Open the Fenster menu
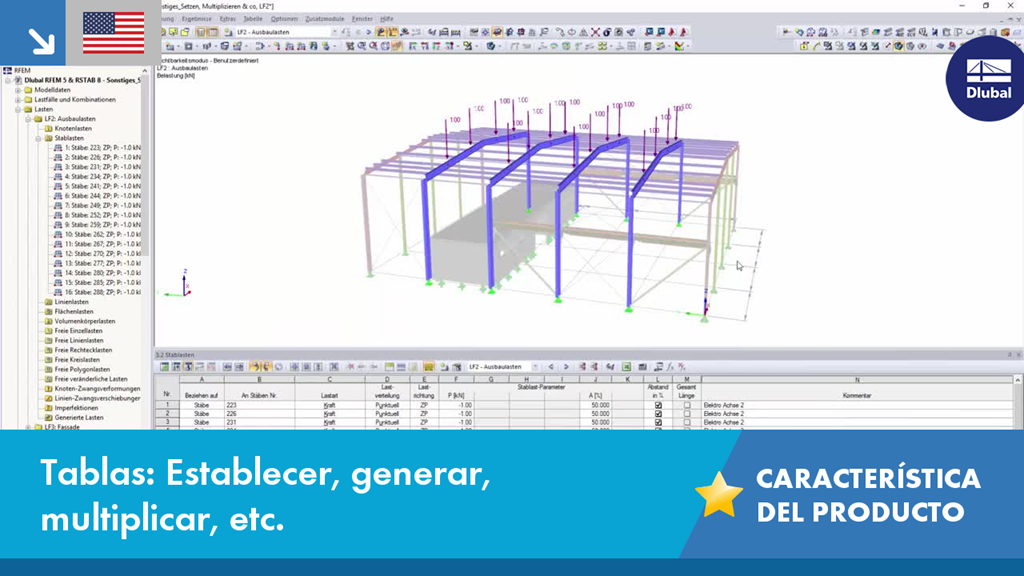The image size is (1024, 576). [x=362, y=19]
